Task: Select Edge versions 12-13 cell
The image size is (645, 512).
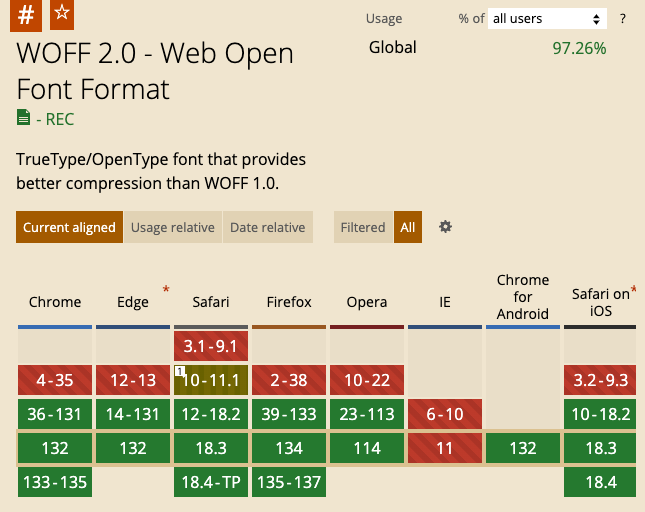Action: coord(133,380)
